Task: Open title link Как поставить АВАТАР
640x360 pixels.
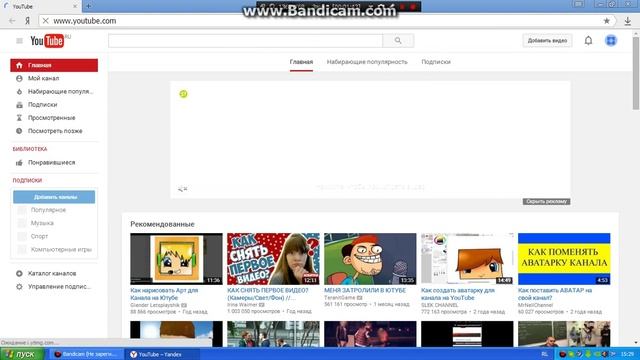Action: tap(555, 294)
